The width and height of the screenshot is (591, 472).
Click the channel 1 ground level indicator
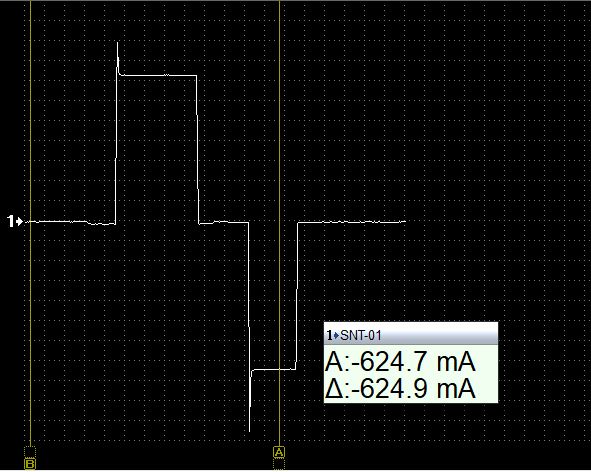point(15,221)
